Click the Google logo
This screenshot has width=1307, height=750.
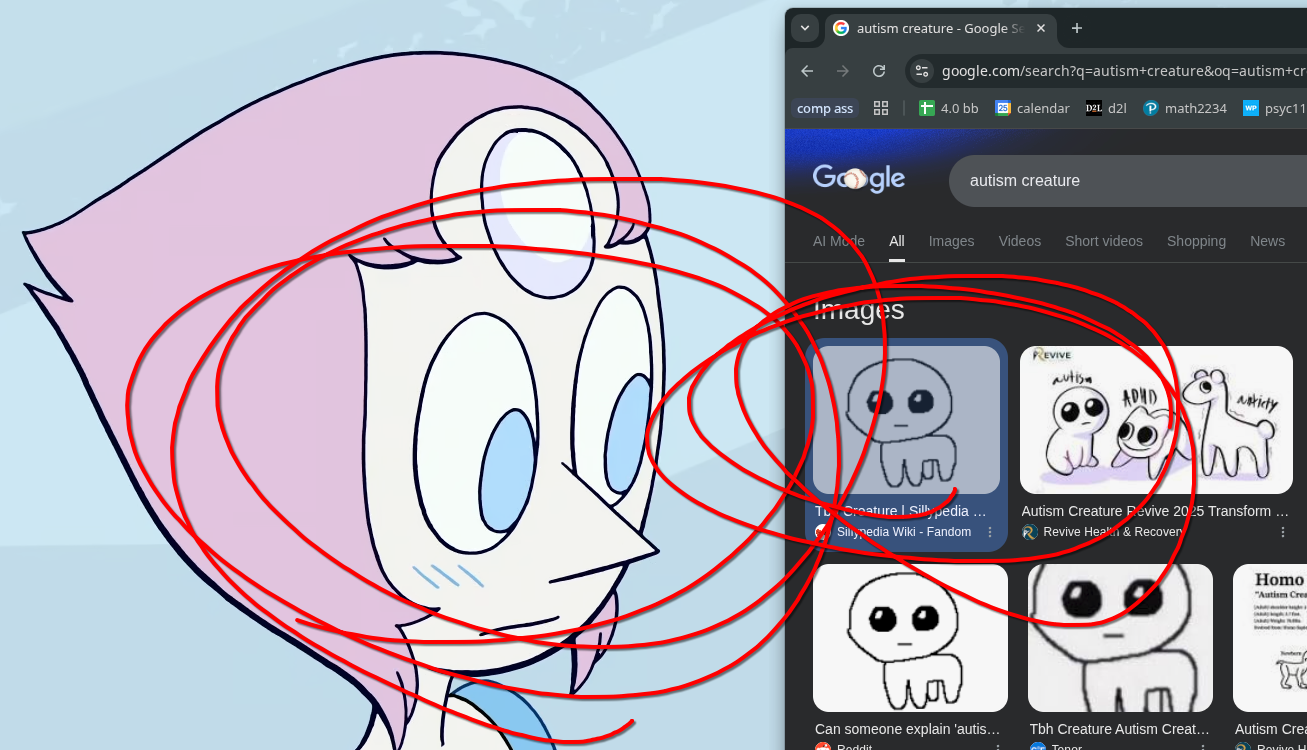click(859, 179)
